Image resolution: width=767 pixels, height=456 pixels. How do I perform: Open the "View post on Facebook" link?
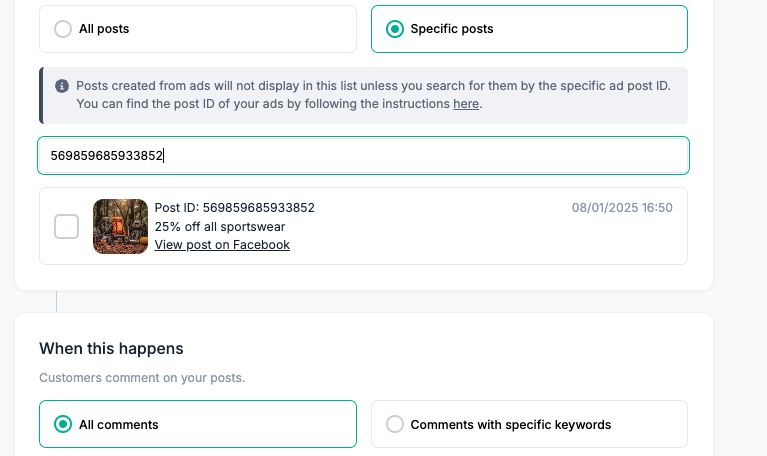tap(222, 245)
